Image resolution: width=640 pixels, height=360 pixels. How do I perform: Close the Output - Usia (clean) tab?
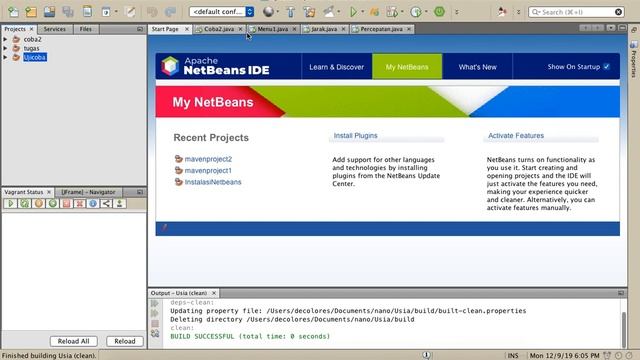pyautogui.click(x=213, y=293)
